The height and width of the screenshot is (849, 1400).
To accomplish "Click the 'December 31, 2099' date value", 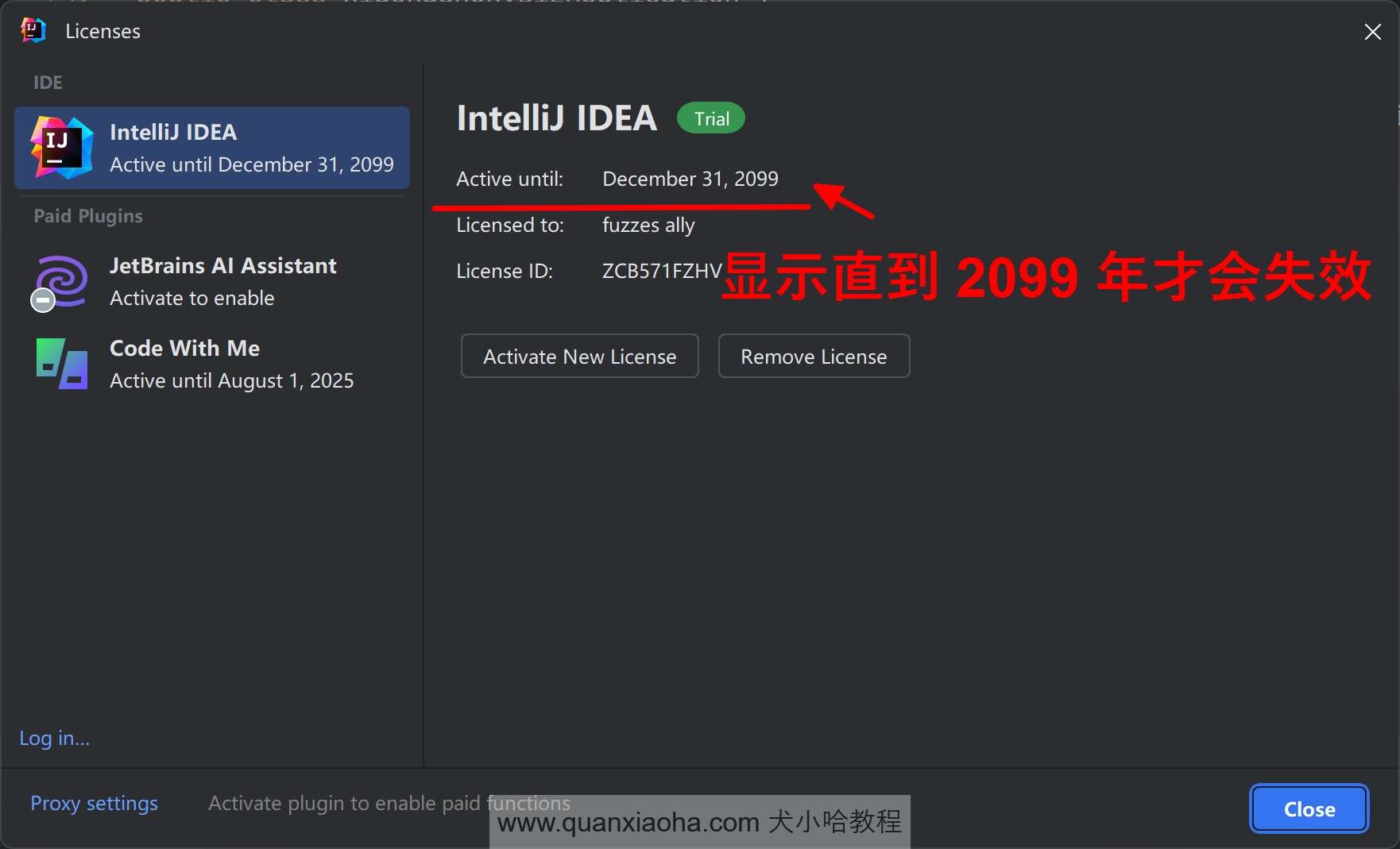I will point(690,179).
